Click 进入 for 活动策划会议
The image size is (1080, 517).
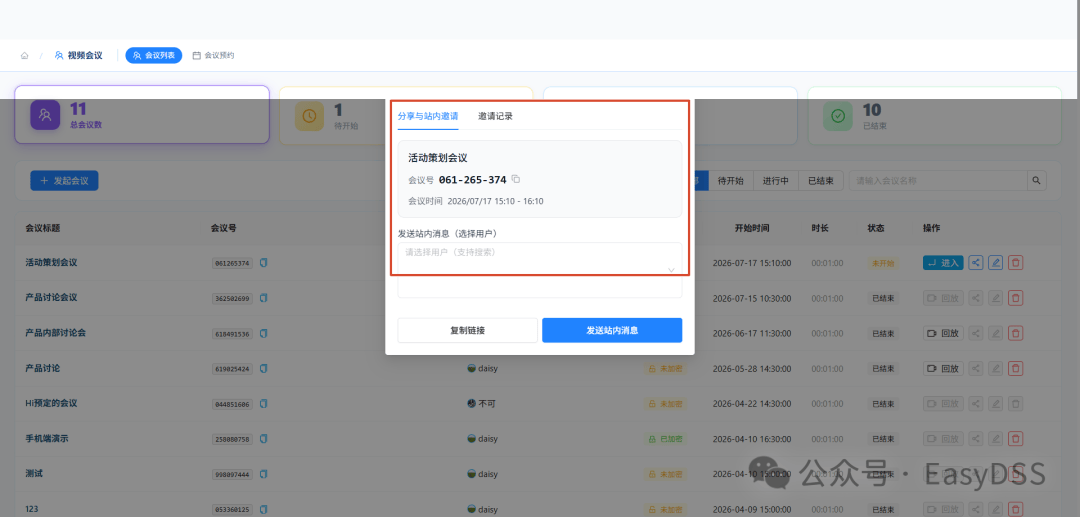pyautogui.click(x=943, y=262)
